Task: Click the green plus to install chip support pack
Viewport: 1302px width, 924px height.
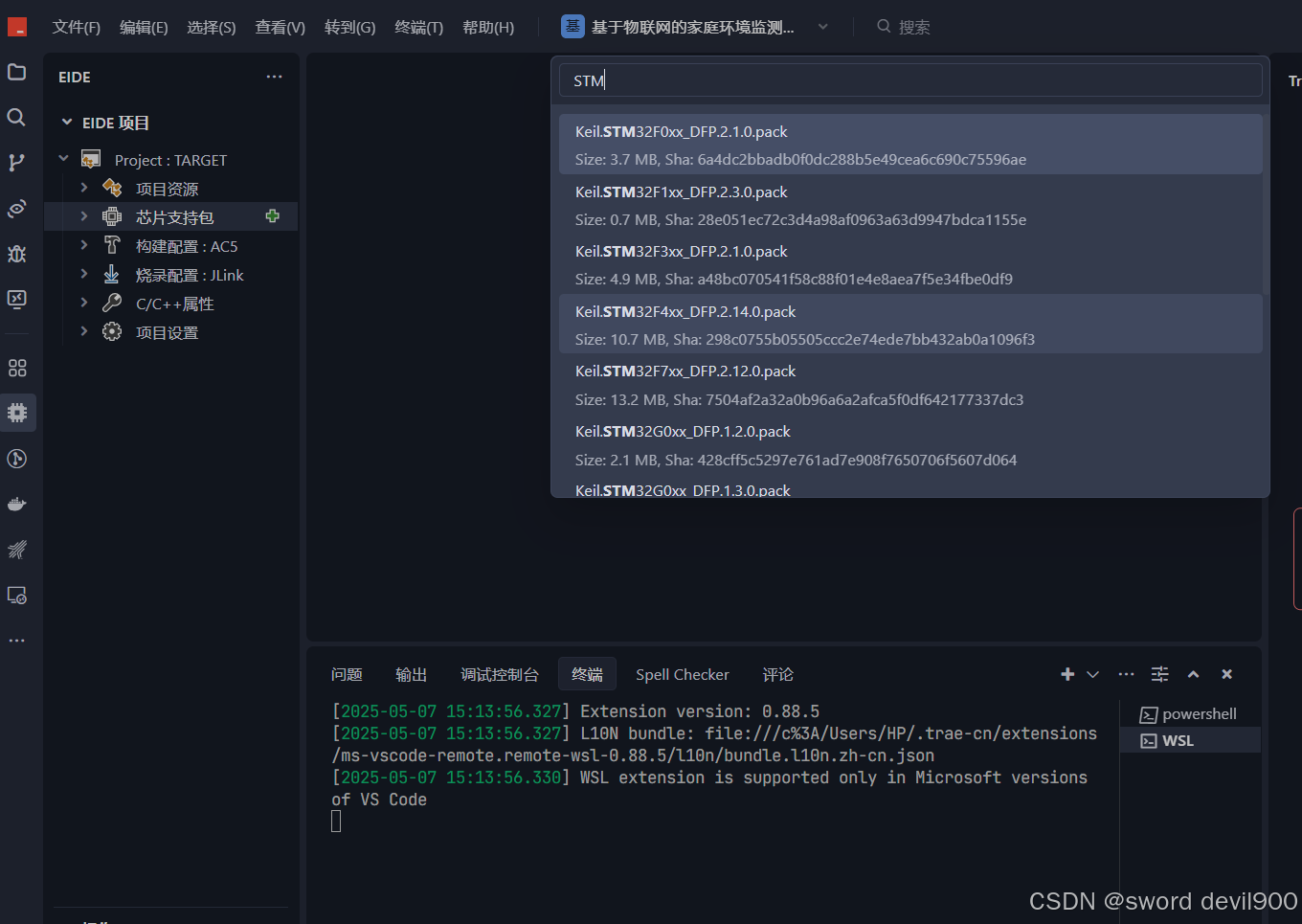Action: [x=273, y=216]
